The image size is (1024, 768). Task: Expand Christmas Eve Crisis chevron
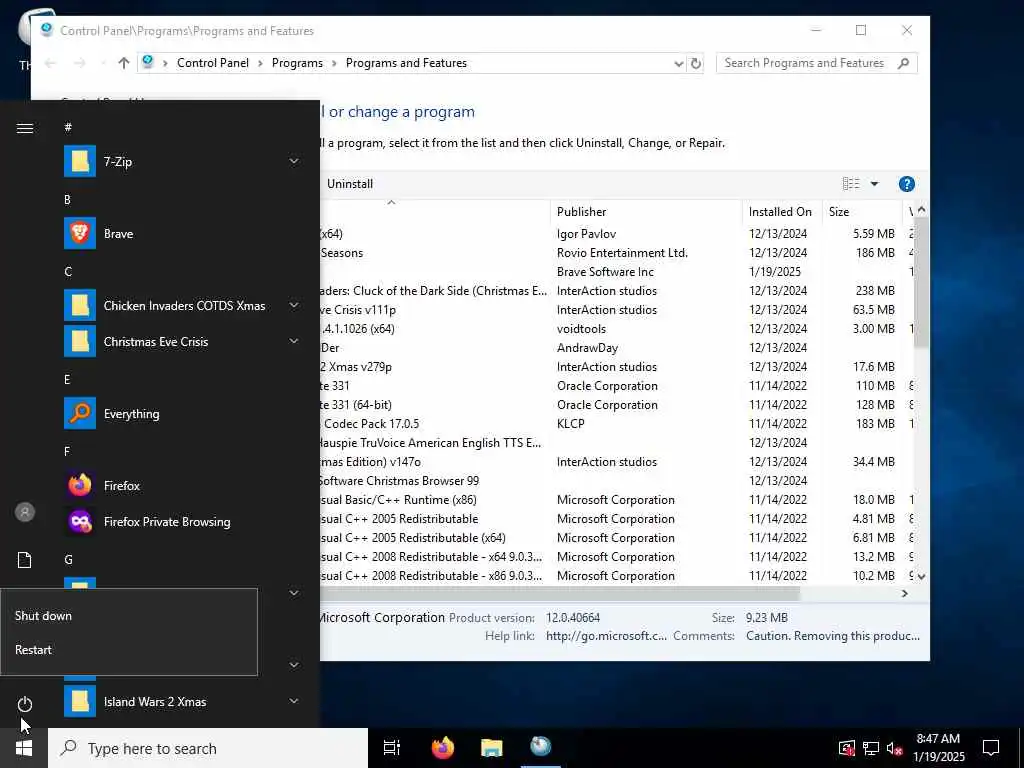pyautogui.click(x=294, y=342)
